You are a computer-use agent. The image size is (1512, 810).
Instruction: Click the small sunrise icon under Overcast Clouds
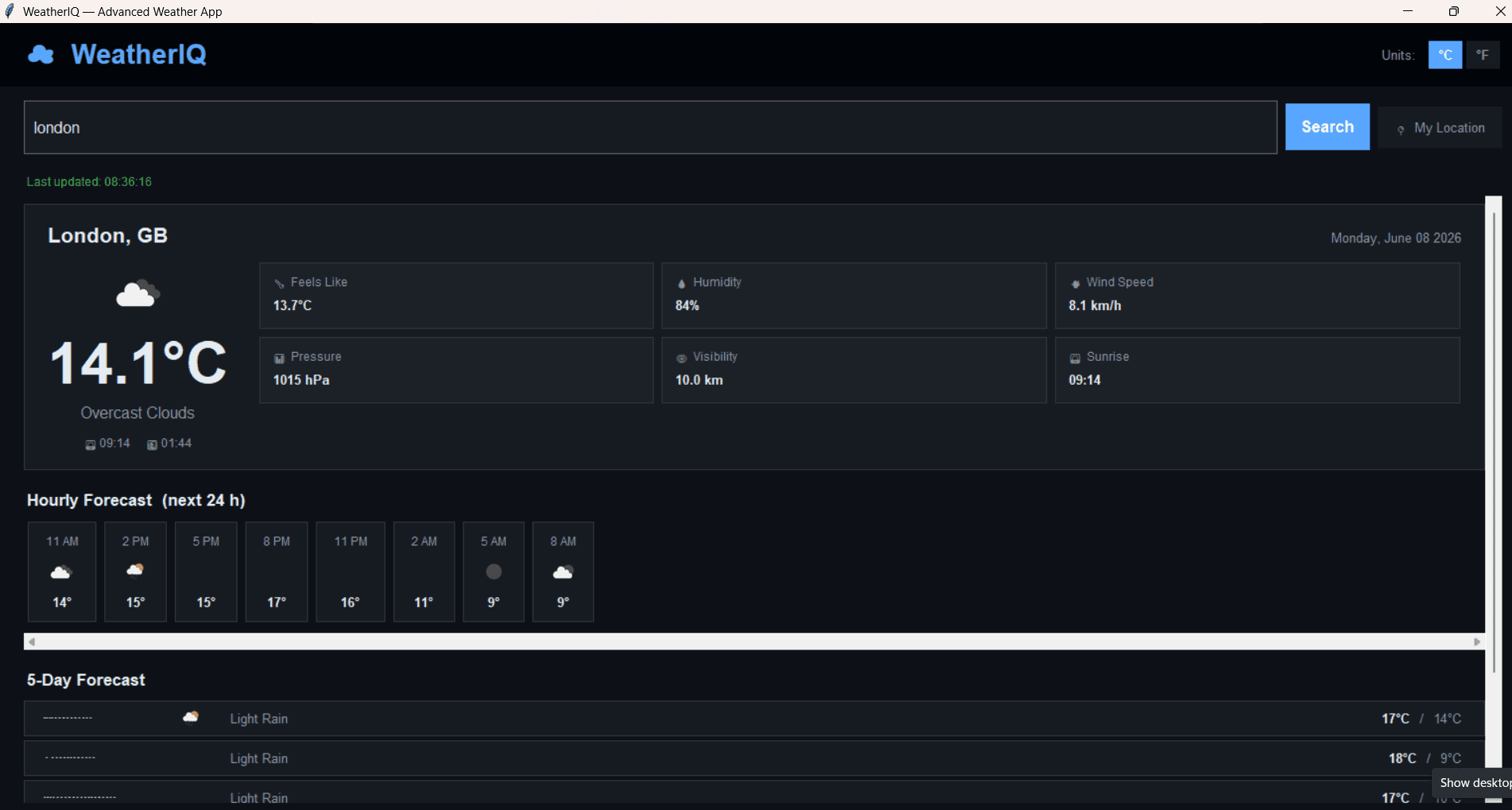91,445
